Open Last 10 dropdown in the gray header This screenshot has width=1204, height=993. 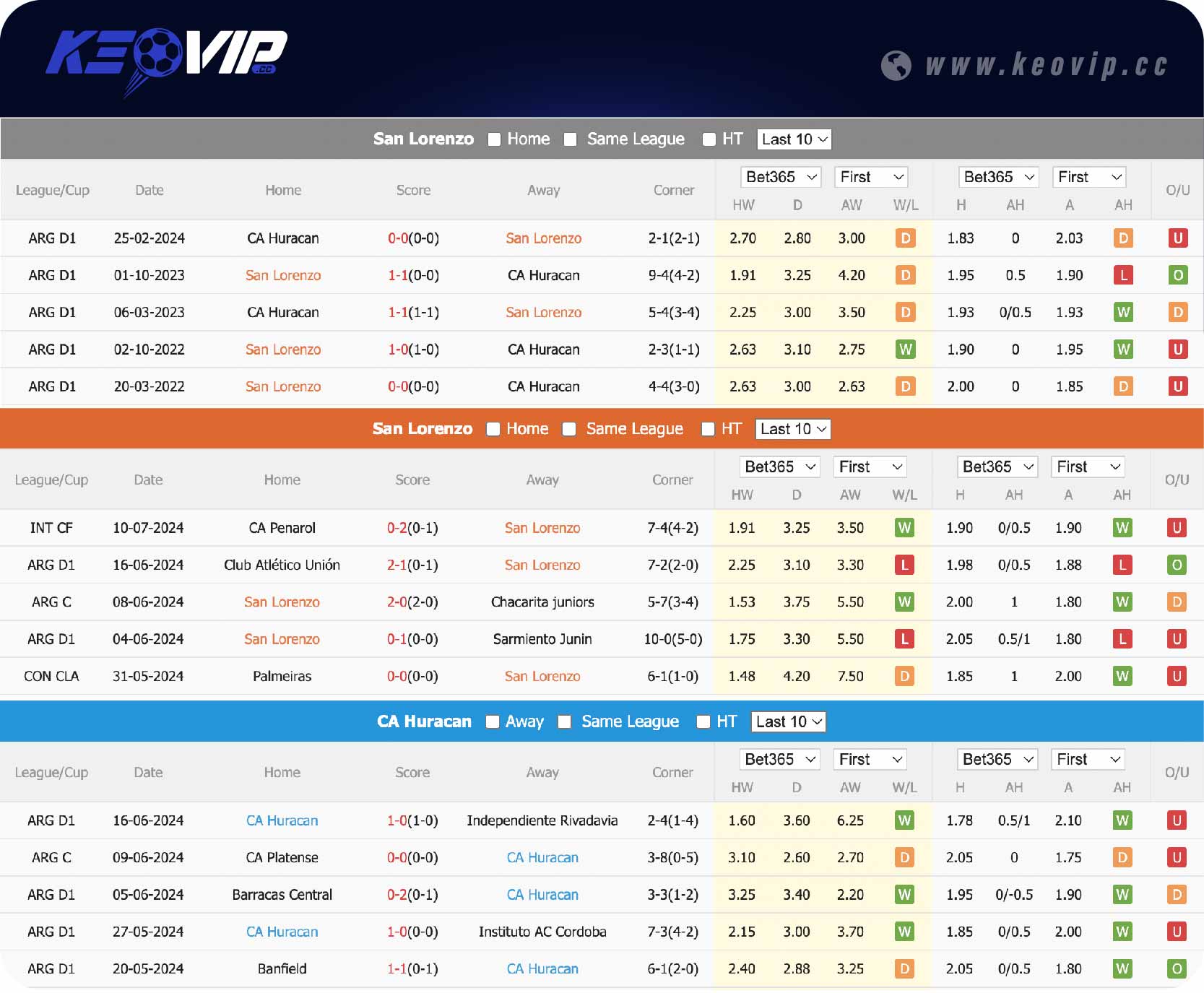[794, 139]
